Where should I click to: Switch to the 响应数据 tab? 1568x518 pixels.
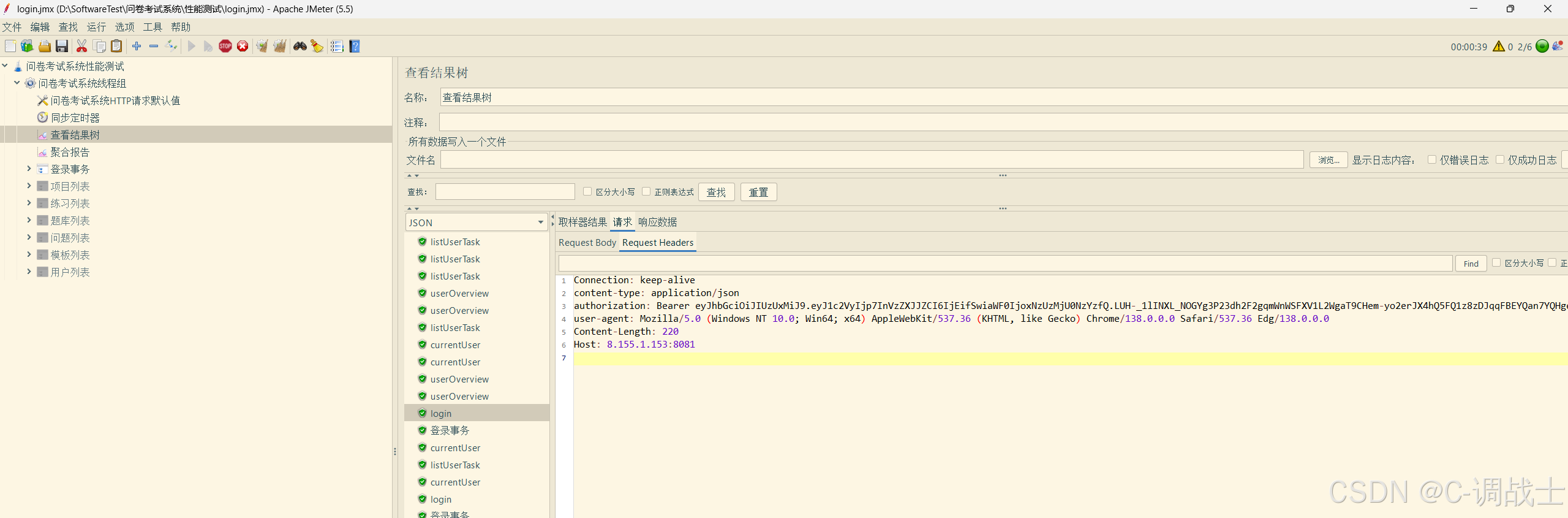coord(657,222)
